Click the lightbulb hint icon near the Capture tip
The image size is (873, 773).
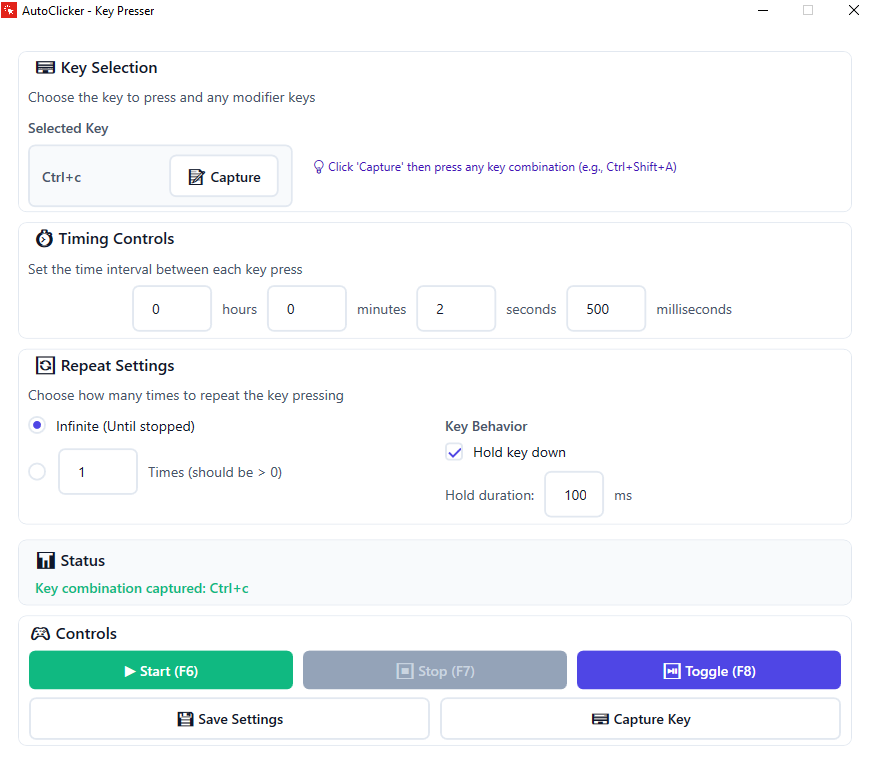(x=316, y=166)
